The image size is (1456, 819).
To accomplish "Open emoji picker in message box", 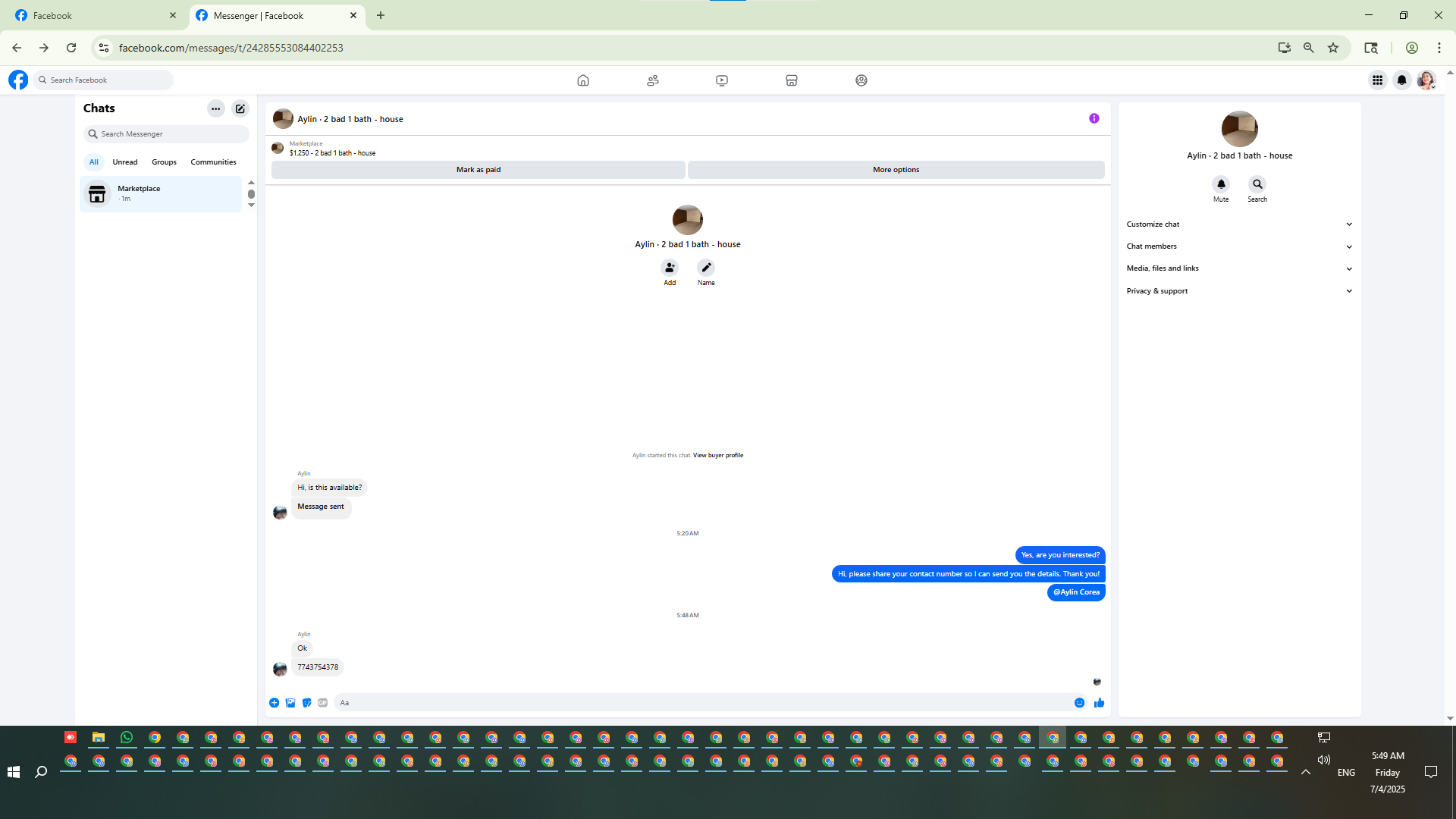I will pyautogui.click(x=1079, y=703).
